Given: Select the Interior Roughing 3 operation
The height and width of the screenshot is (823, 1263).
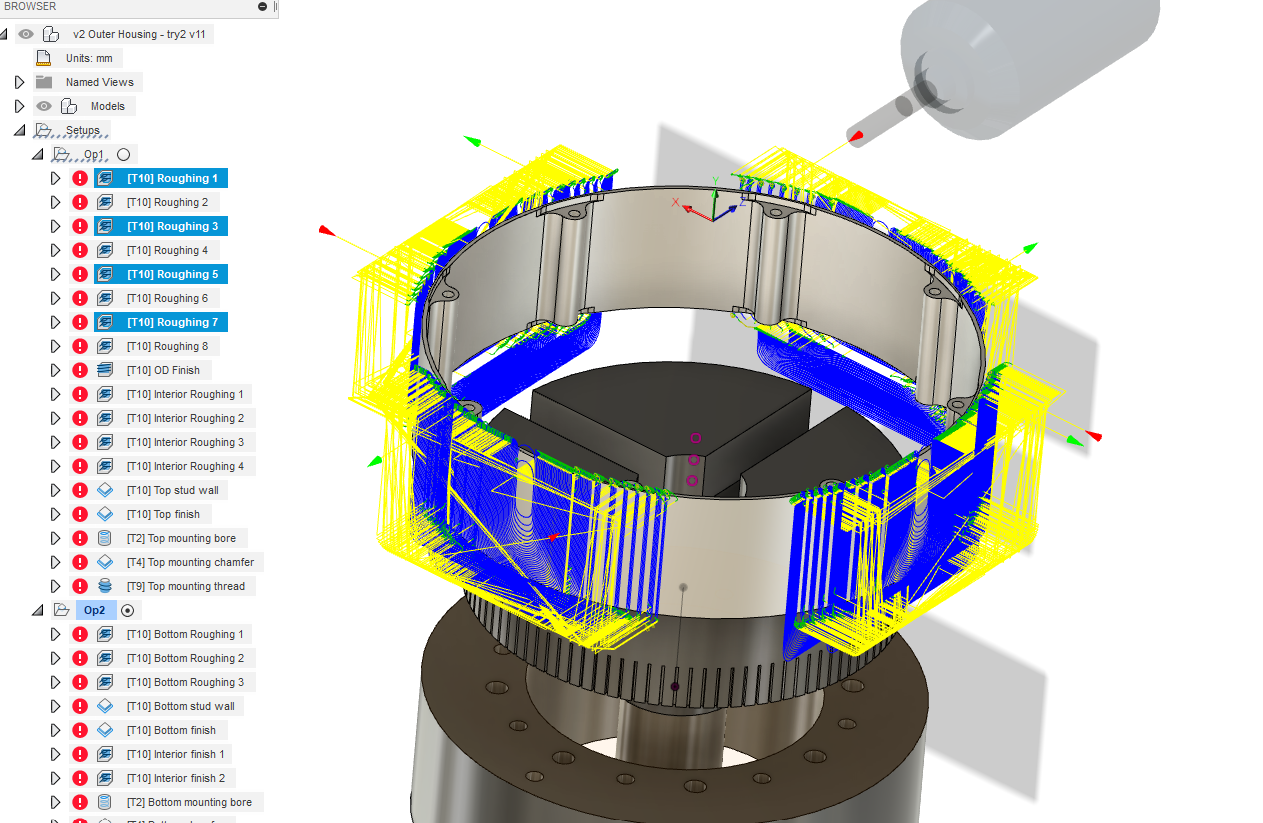Looking at the screenshot, I should [x=185, y=442].
